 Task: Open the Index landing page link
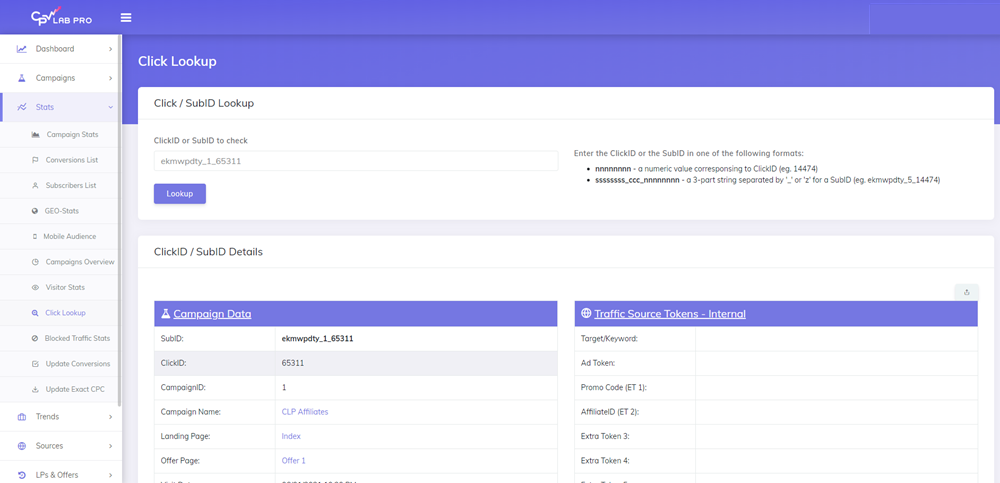pyautogui.click(x=291, y=436)
